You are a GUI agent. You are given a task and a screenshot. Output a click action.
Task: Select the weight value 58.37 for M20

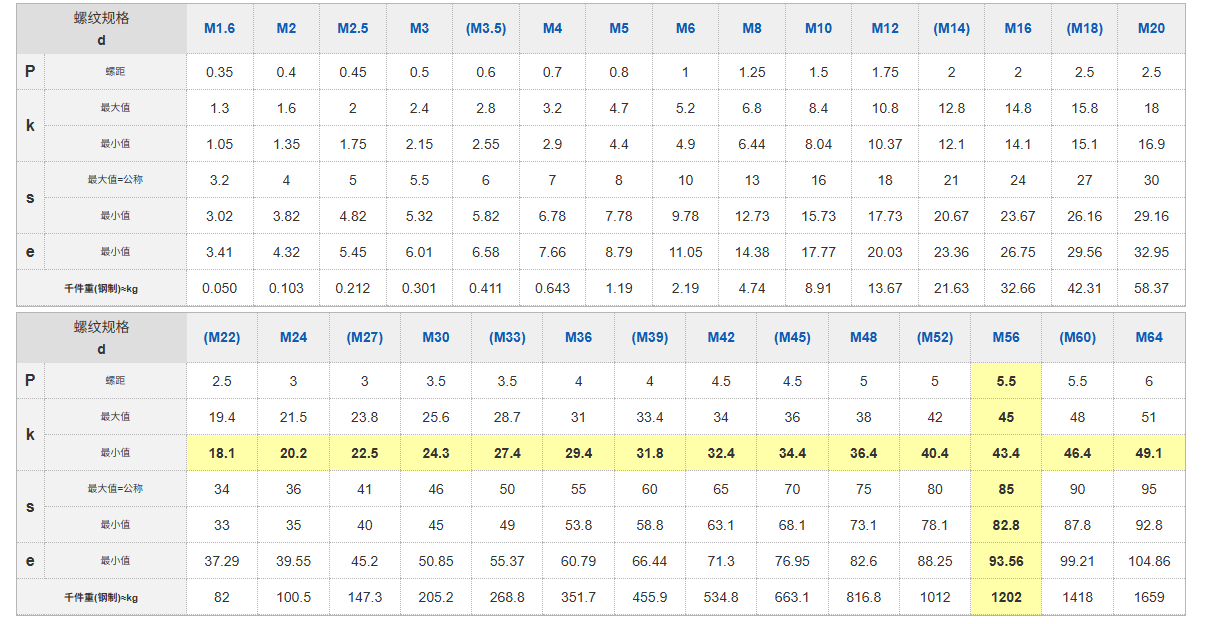click(x=1151, y=288)
